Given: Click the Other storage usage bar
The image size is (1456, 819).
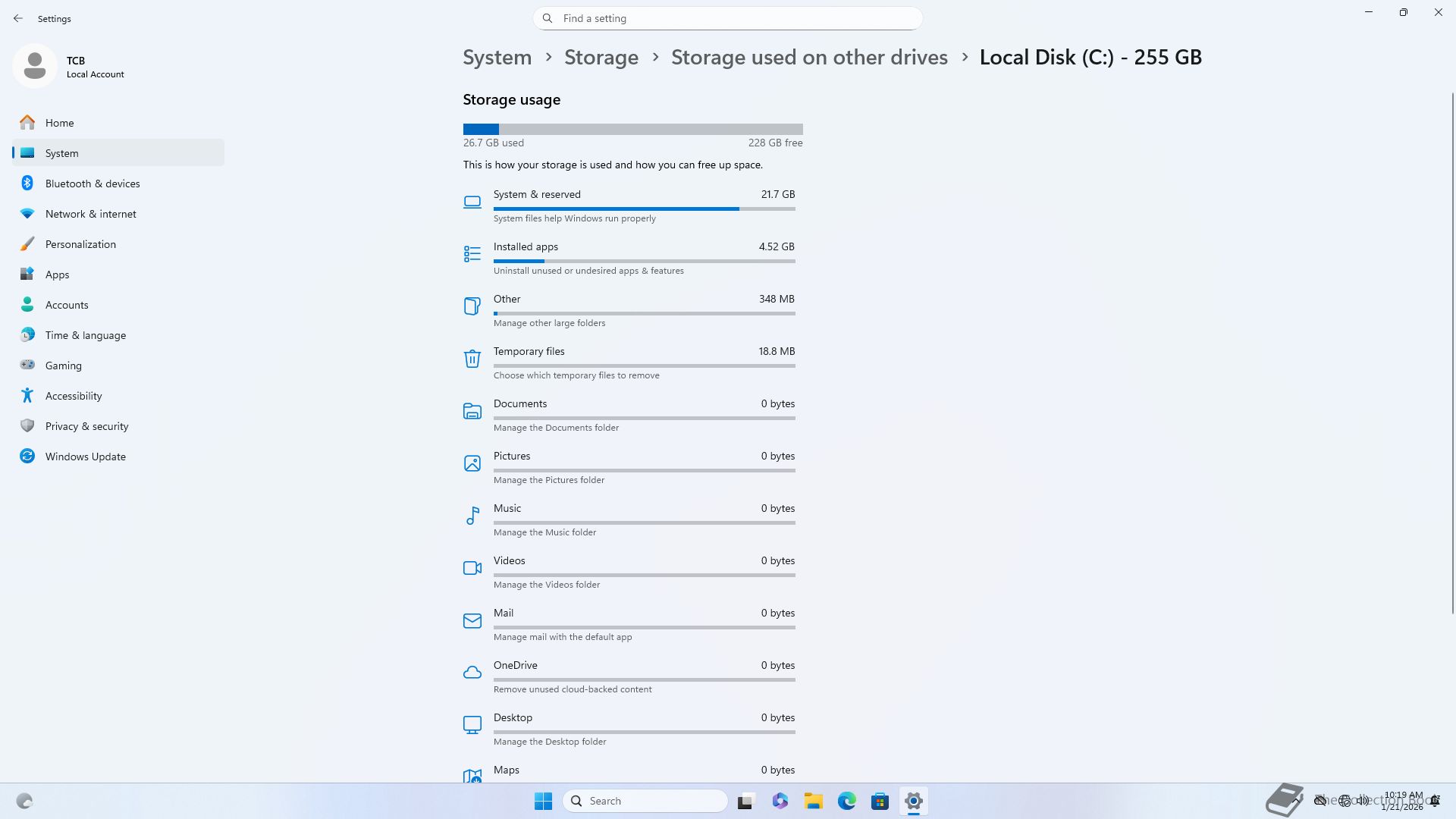Looking at the screenshot, I should click(x=644, y=313).
